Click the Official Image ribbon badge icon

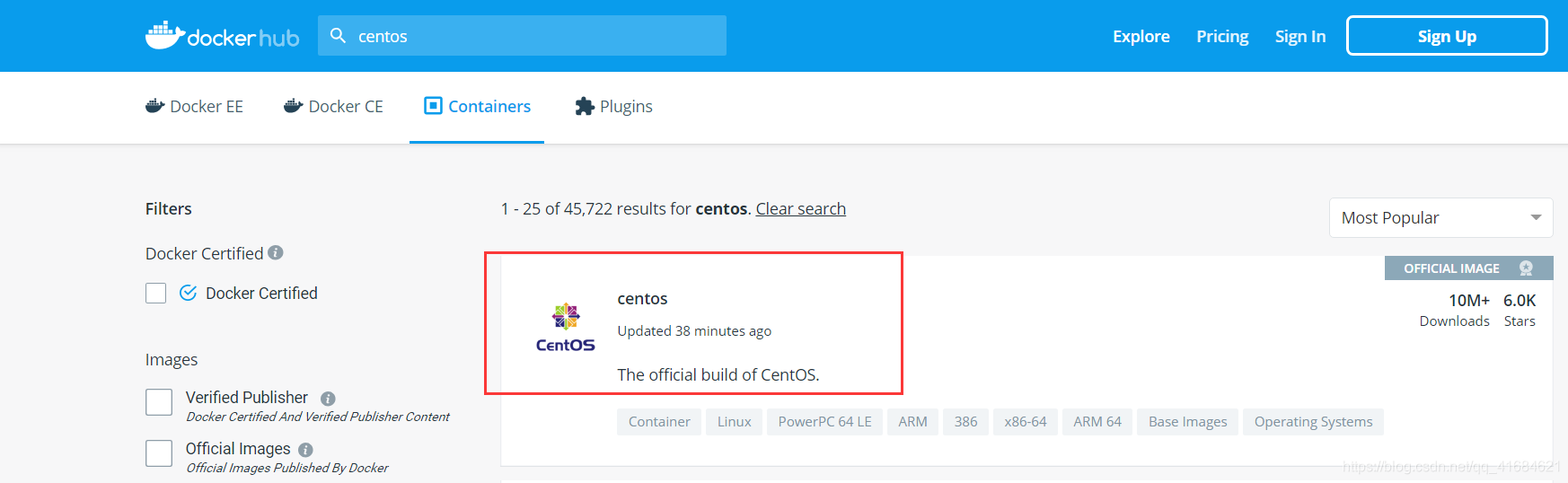[1526, 268]
